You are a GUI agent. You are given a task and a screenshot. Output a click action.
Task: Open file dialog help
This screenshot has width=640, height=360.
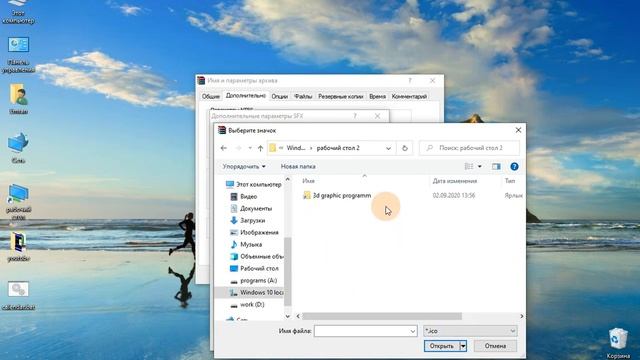tap(514, 167)
